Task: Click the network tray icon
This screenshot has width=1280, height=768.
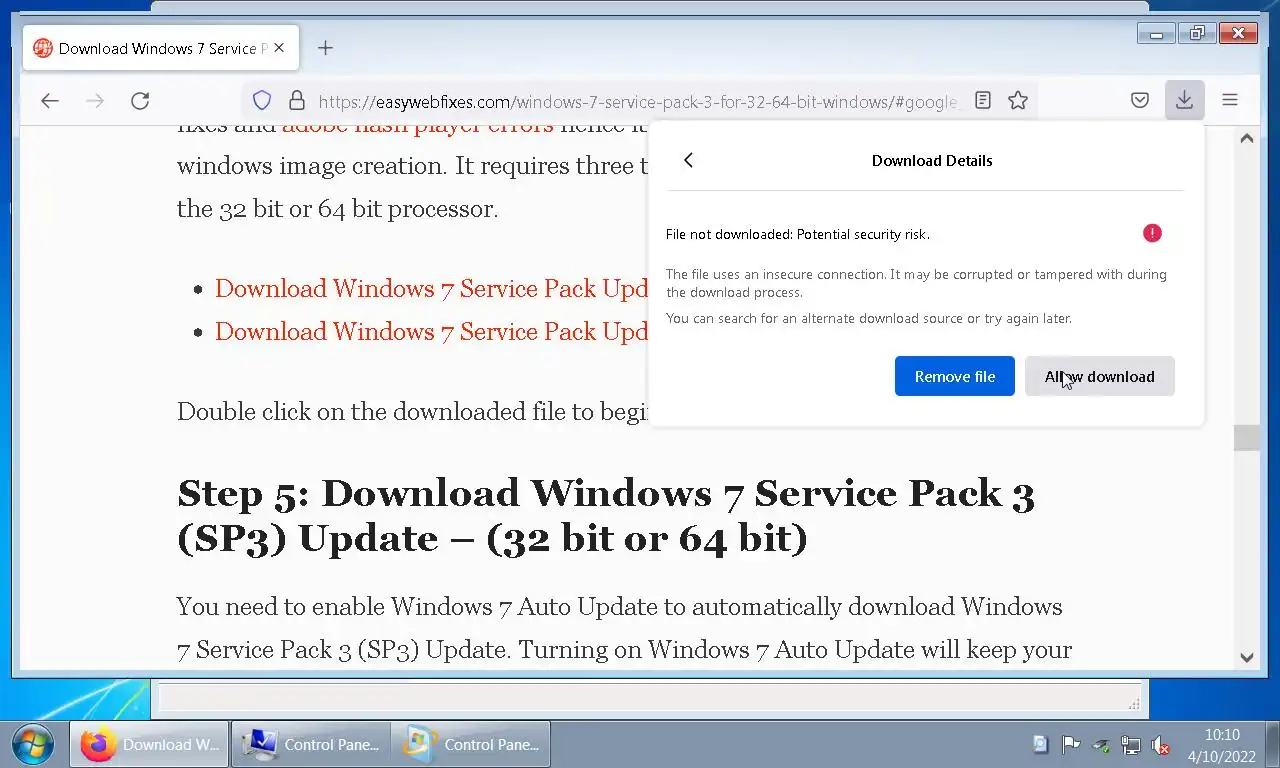Action: (1131, 745)
